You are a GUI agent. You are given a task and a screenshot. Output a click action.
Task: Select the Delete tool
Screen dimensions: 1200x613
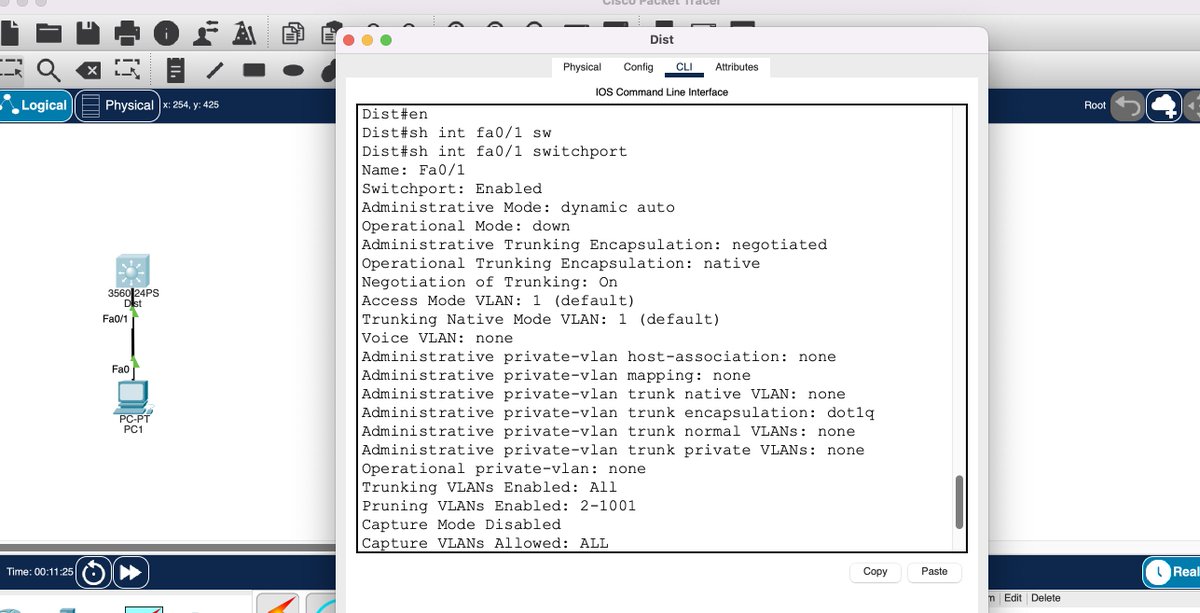click(88, 70)
